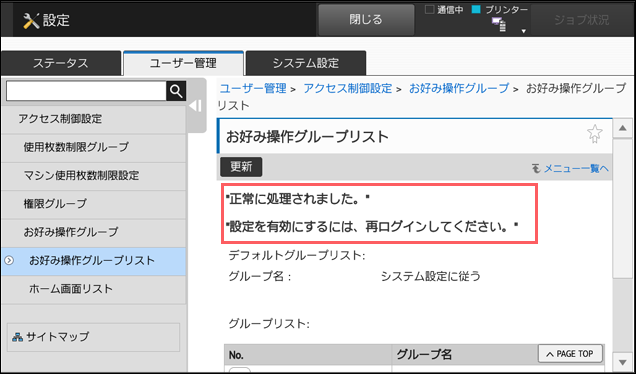This screenshot has height=374, width=636.
Task: Open 使用枚数制限グループ menu item
Action: (93, 147)
